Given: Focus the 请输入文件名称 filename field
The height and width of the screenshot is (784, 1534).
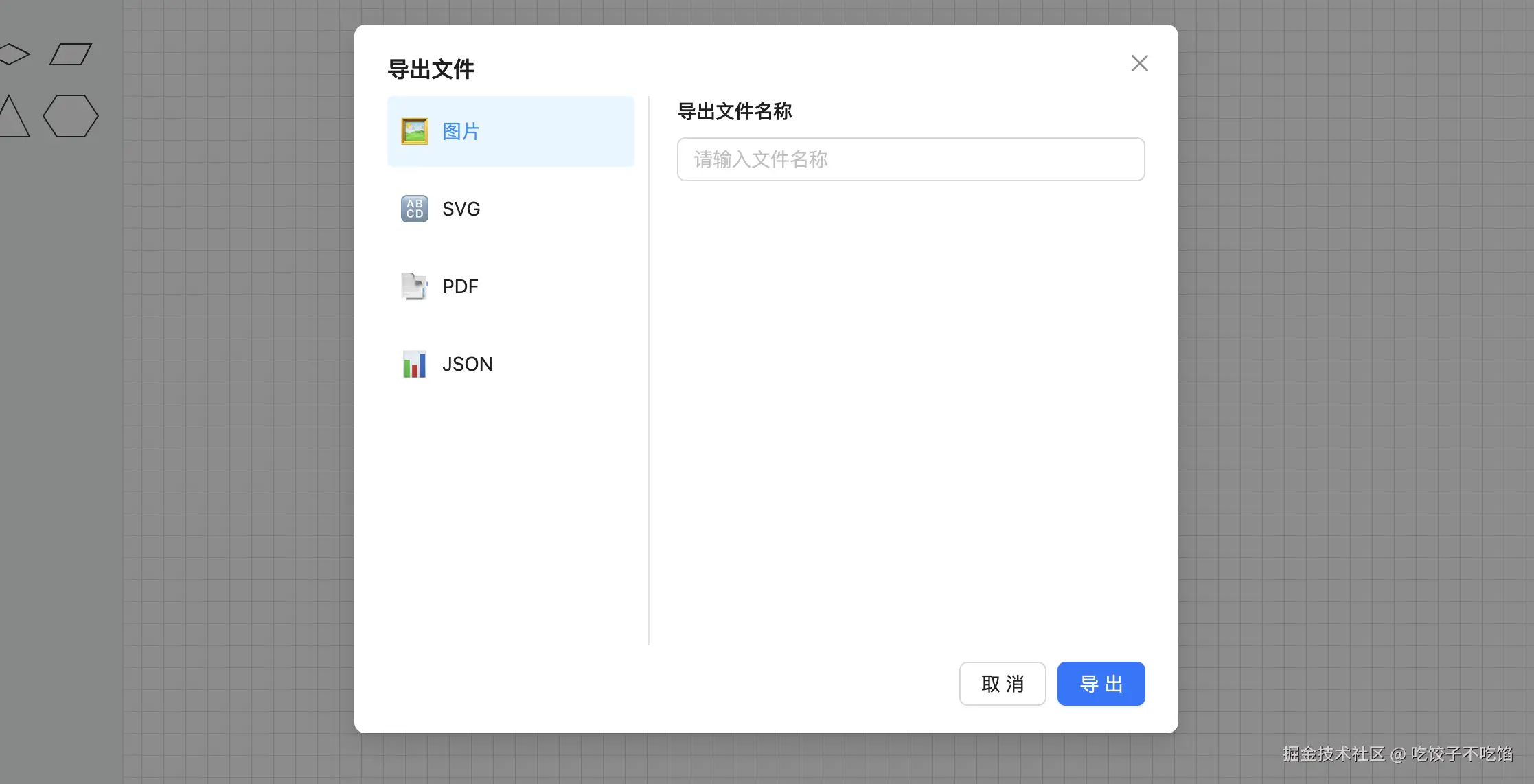Looking at the screenshot, I should click(x=911, y=159).
